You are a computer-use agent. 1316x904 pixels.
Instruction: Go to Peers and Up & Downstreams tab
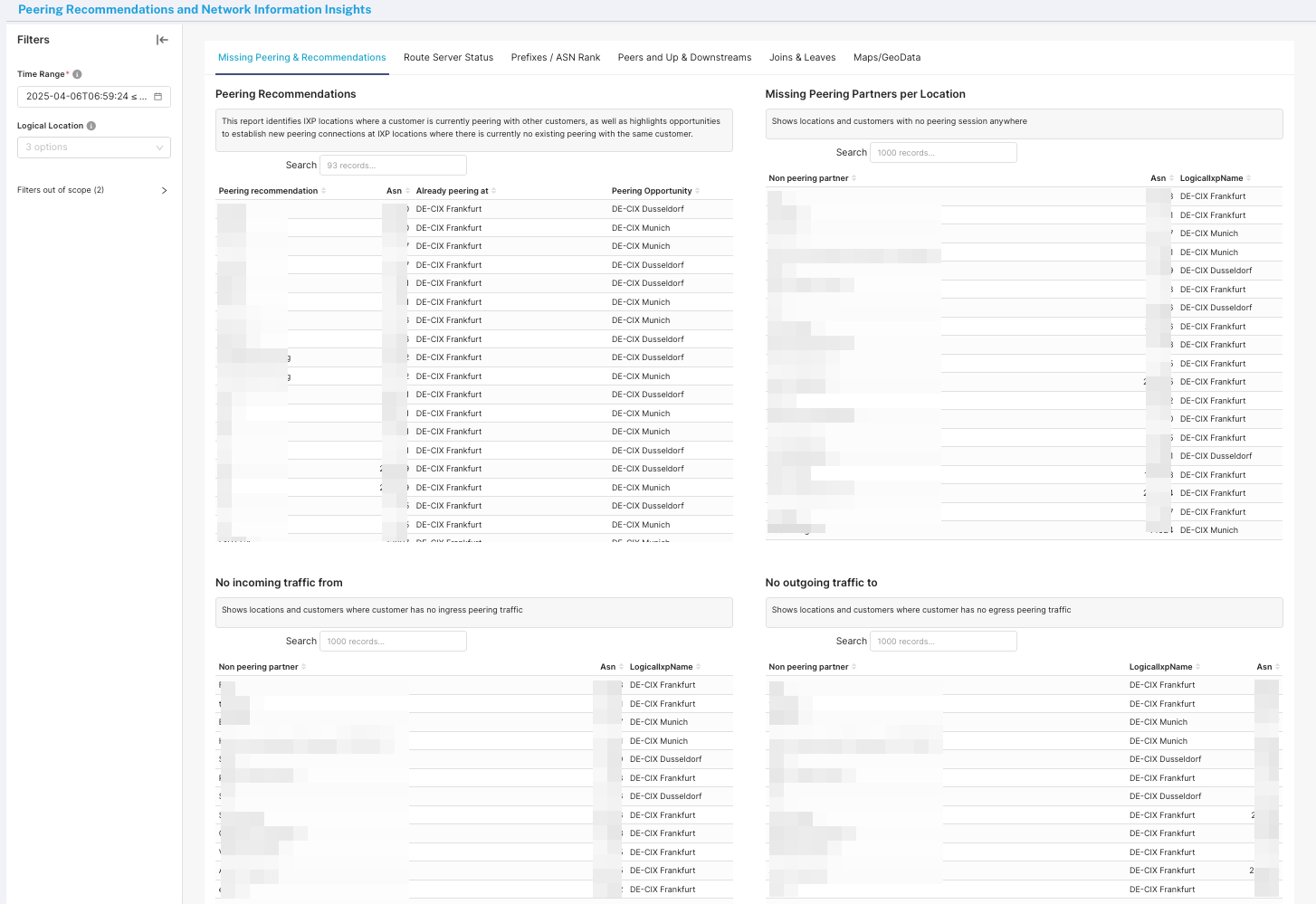pos(684,57)
